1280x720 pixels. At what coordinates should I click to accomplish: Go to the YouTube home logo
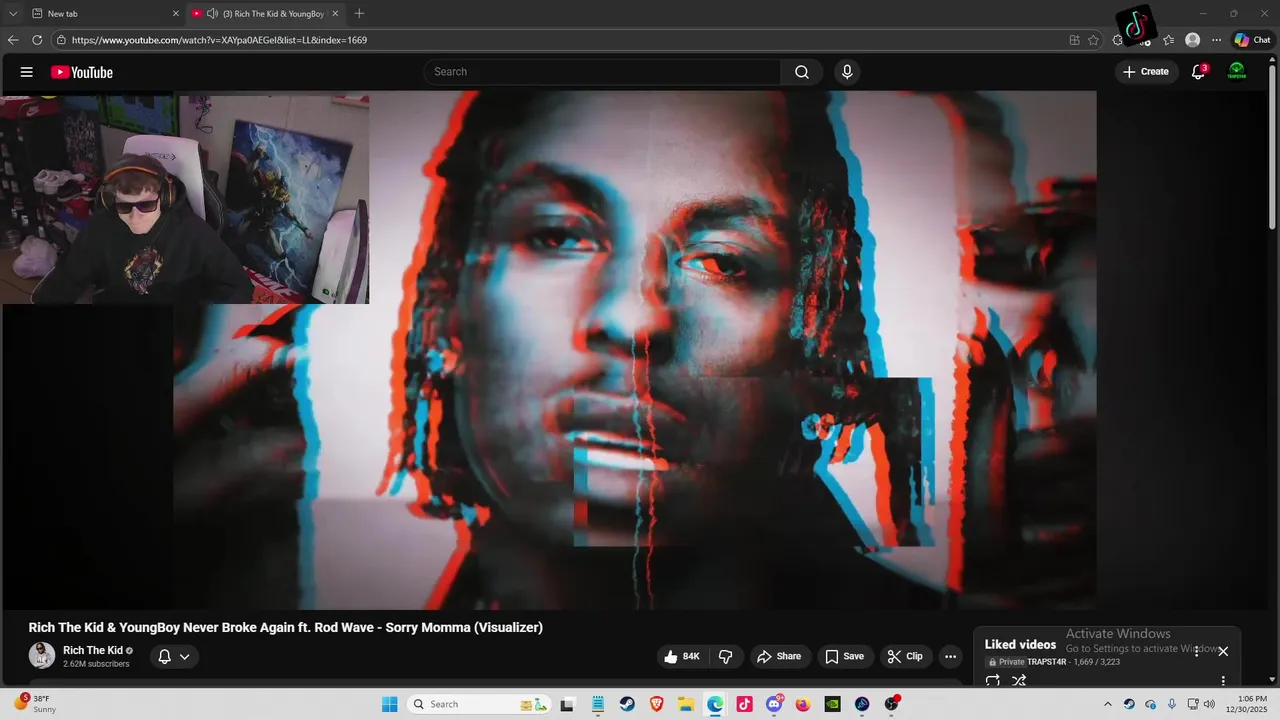tap(82, 72)
